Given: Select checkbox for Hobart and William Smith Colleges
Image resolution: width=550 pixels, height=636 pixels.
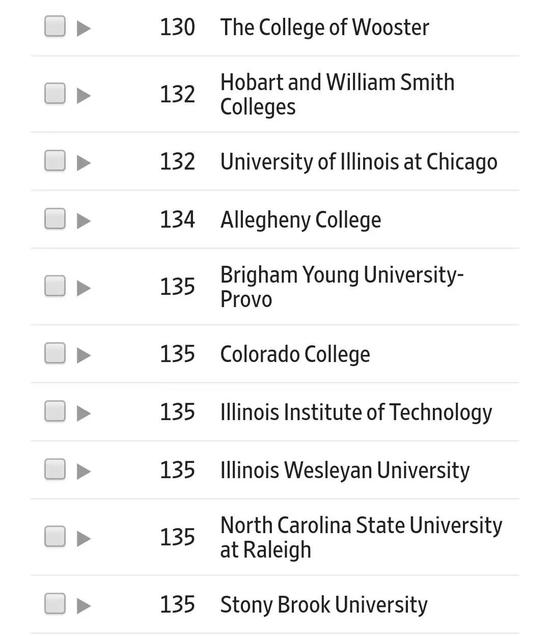Looking at the screenshot, I should (x=55, y=94).
